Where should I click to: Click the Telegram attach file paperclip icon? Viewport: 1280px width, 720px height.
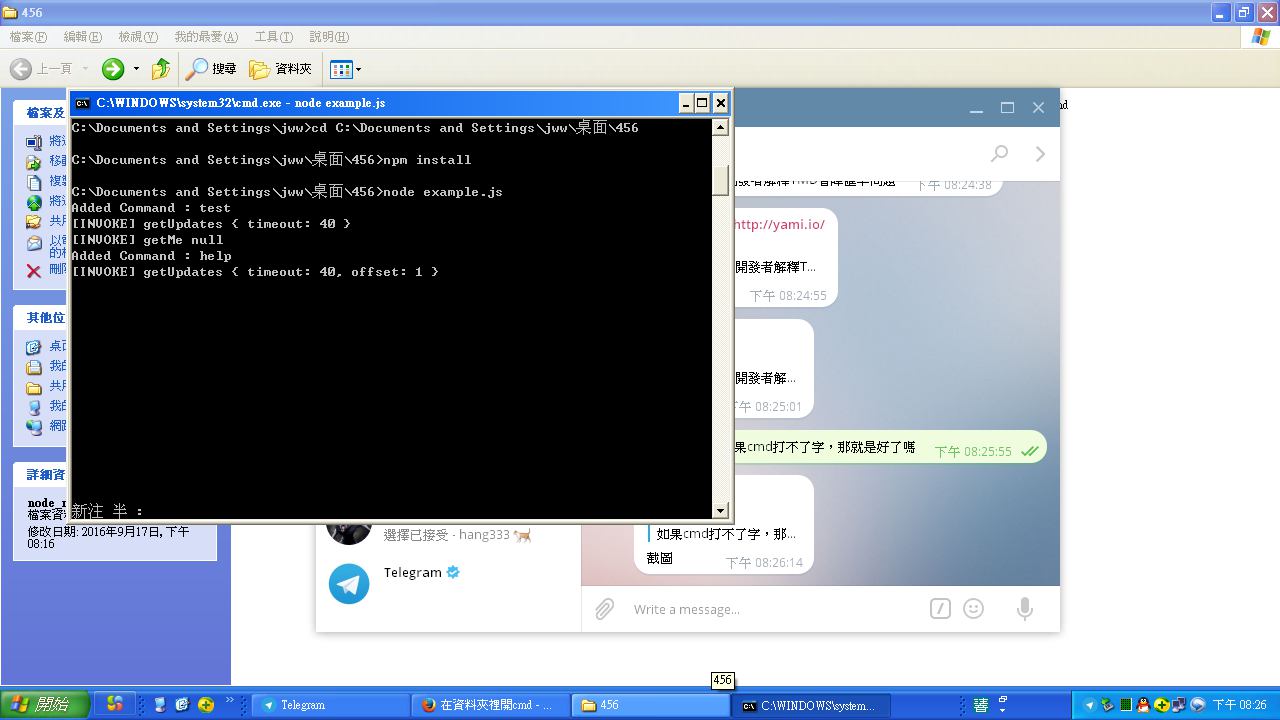tap(604, 609)
